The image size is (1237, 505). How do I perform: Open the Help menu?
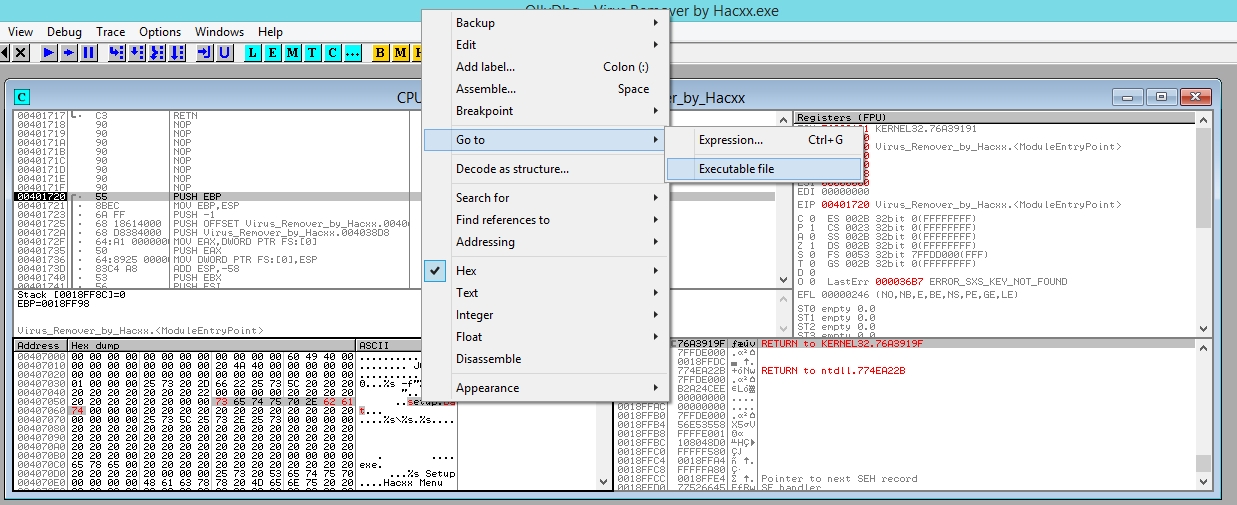270,32
